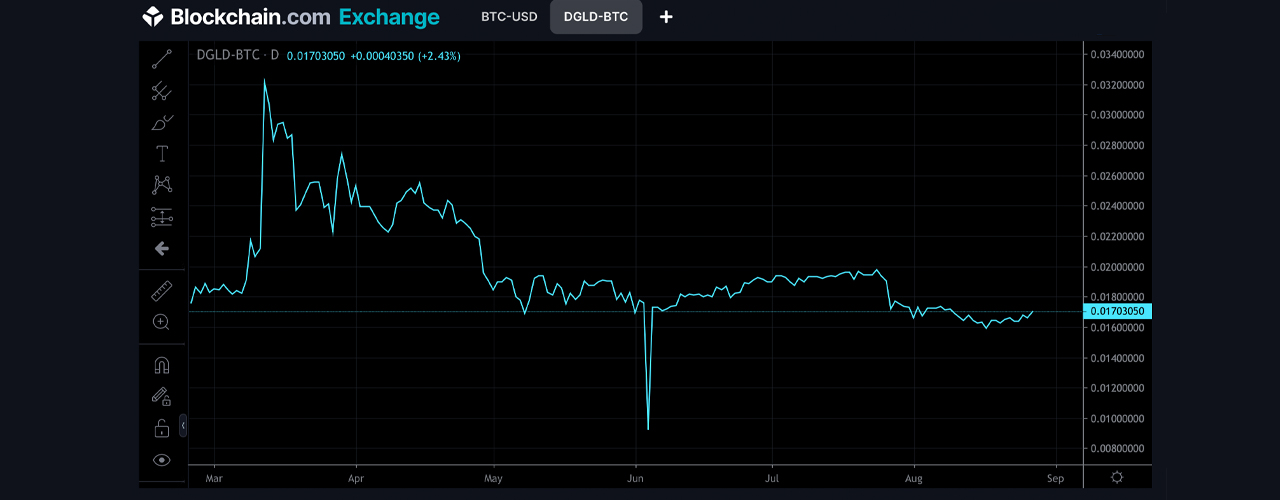Image resolution: width=1280 pixels, height=500 pixels.
Task: Open Blockchain.com Exchange logo home link
Action: click(x=291, y=17)
